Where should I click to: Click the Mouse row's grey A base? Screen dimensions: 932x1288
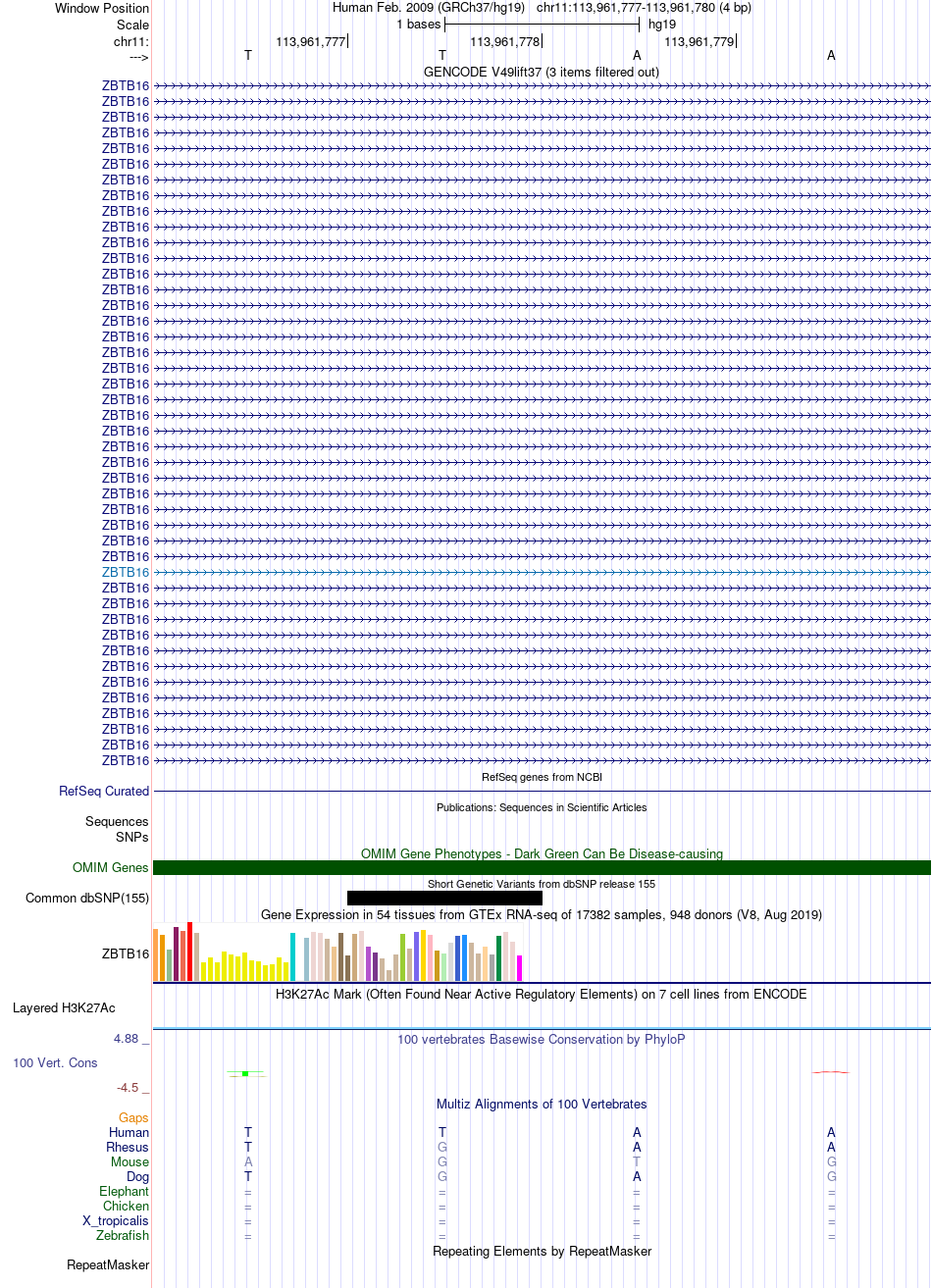point(248,1161)
